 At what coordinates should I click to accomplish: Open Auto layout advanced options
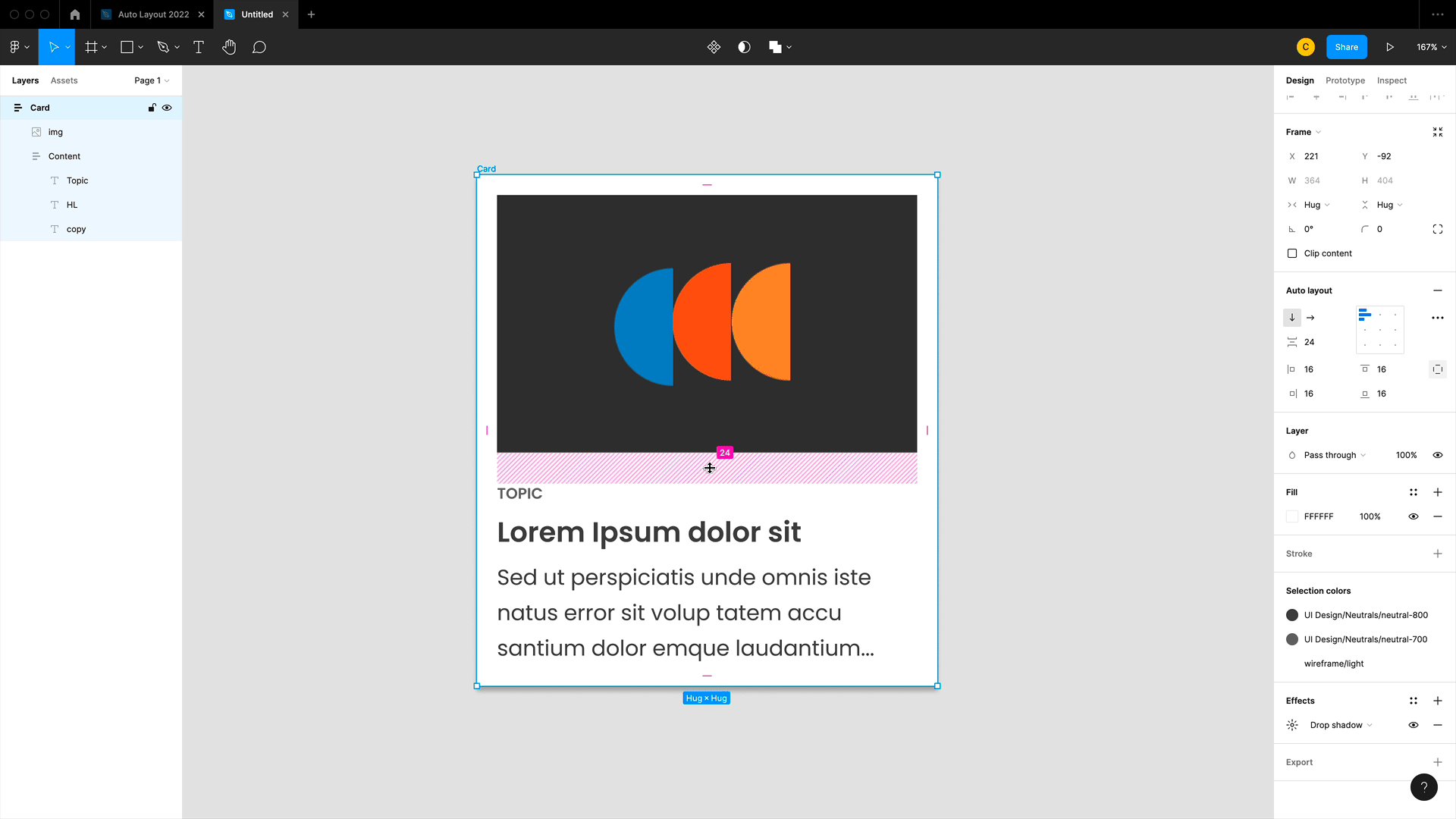pyautogui.click(x=1437, y=318)
